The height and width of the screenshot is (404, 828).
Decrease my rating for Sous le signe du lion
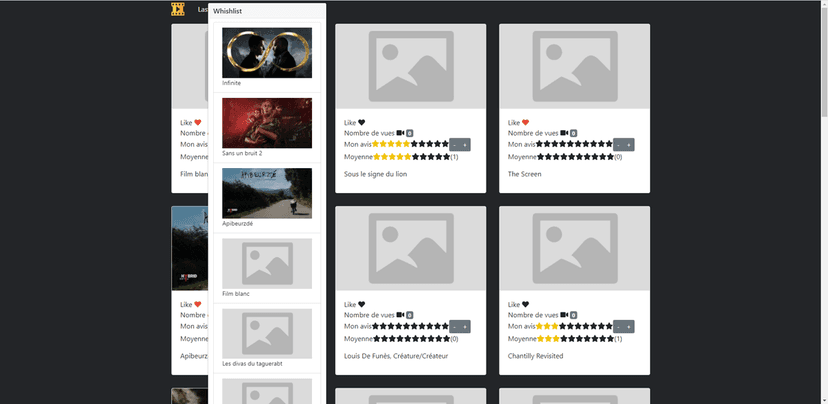454,145
